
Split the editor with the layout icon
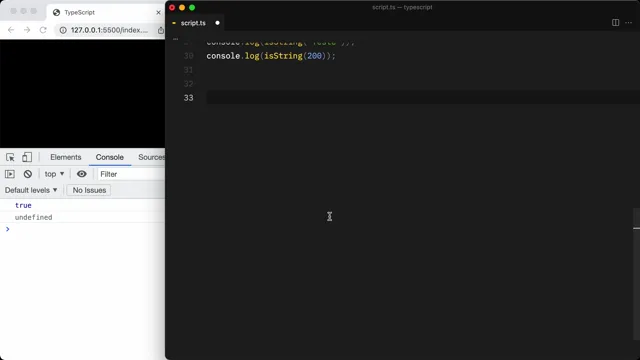(616, 23)
